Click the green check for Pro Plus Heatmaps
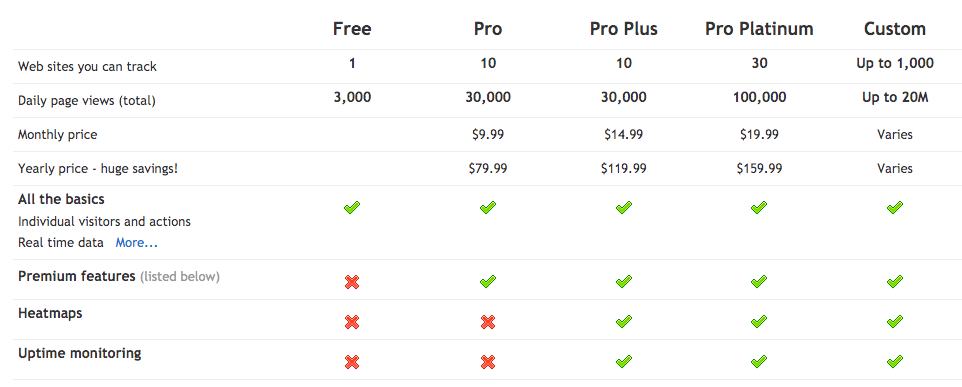The width and height of the screenshot is (962, 387). (623, 321)
